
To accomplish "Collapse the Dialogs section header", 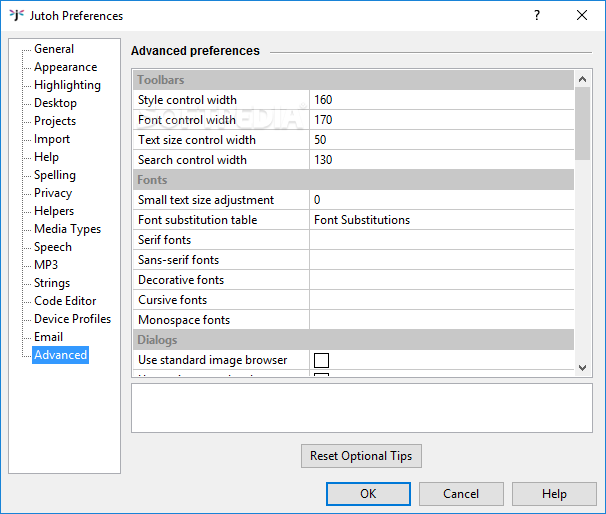I will click(x=353, y=340).
